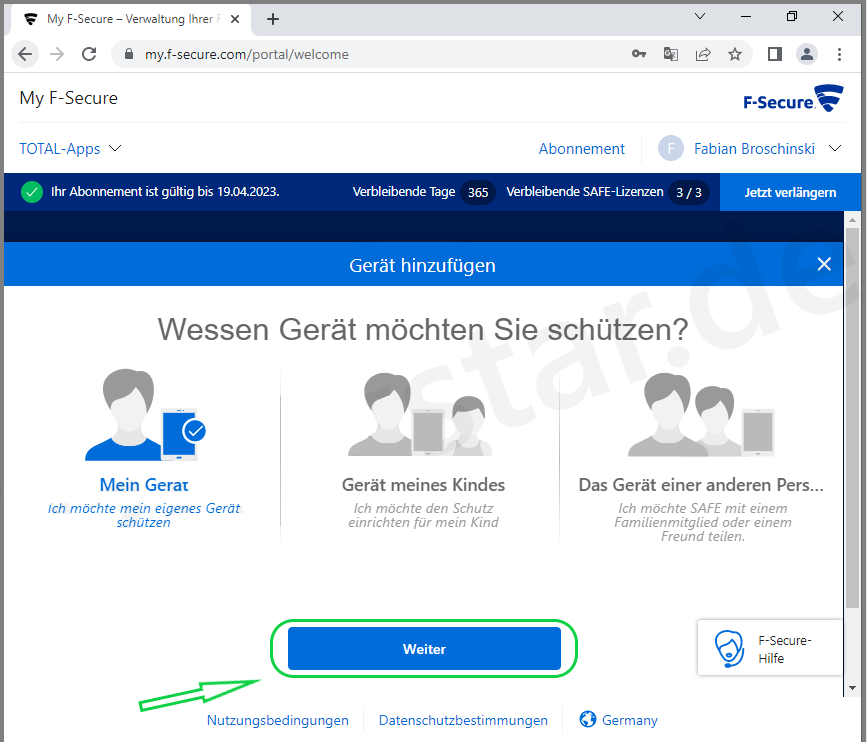Bookmark this page with the star icon
867x742 pixels.
pyautogui.click(x=734, y=54)
